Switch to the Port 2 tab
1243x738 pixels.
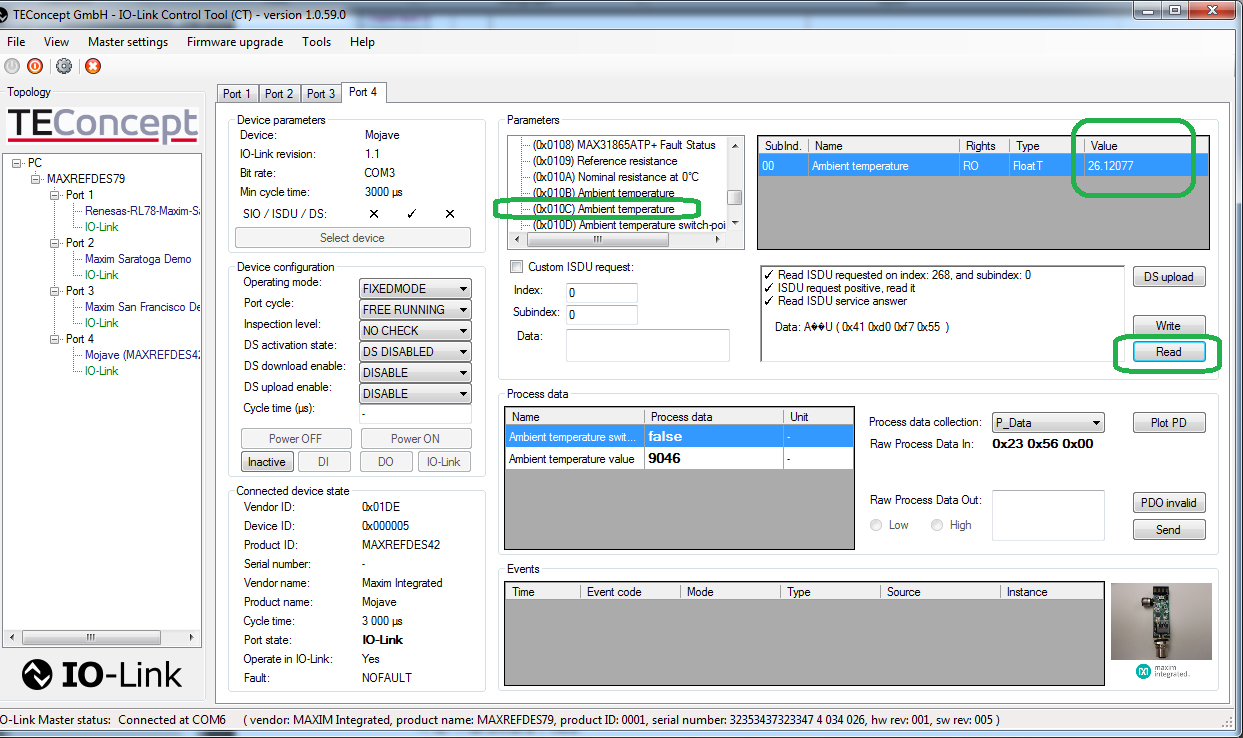click(279, 94)
